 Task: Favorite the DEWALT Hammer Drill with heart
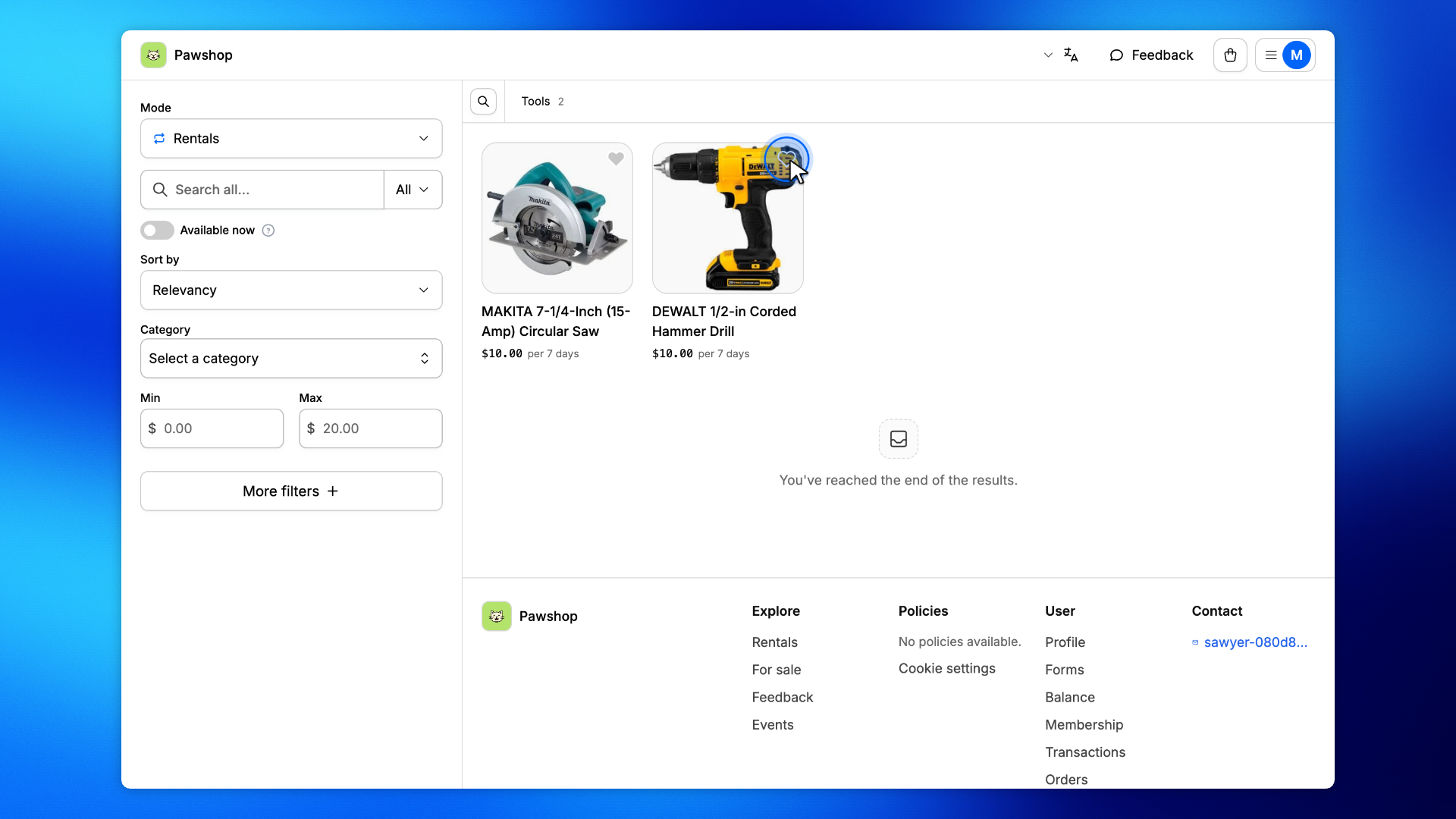click(x=786, y=159)
